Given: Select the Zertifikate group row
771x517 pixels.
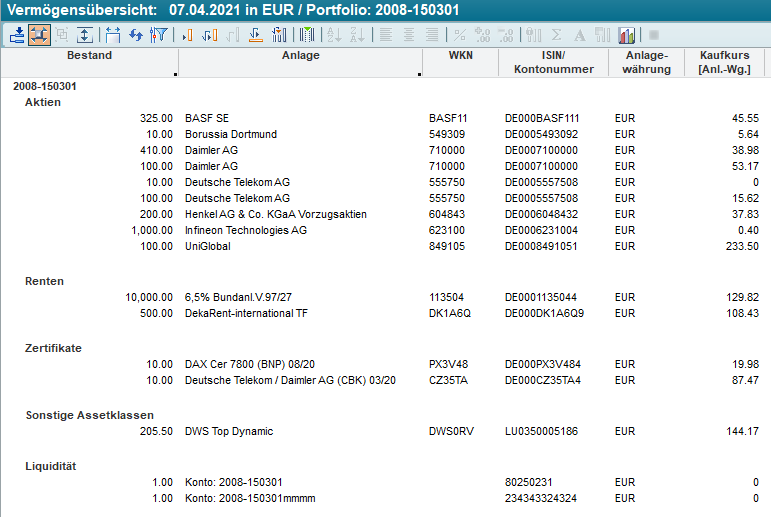Looking at the screenshot, I should [x=53, y=348].
